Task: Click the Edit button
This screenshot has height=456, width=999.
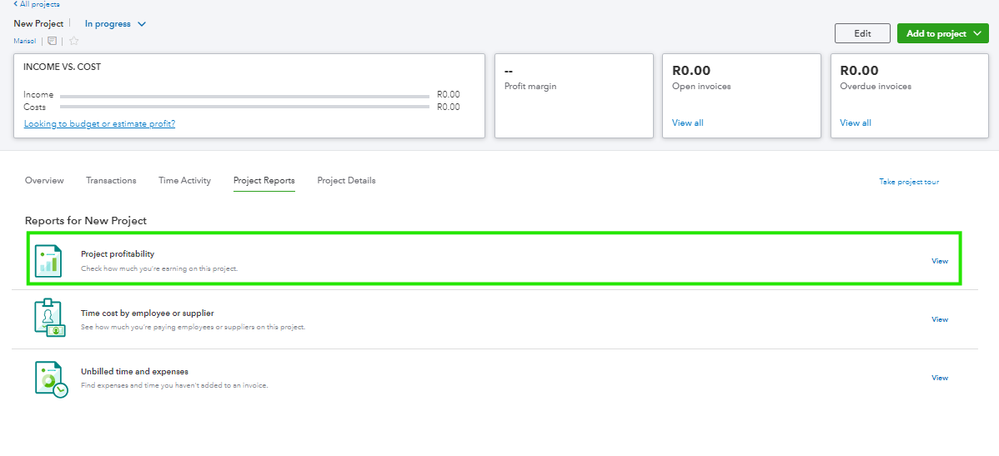Action: pyautogui.click(x=862, y=33)
